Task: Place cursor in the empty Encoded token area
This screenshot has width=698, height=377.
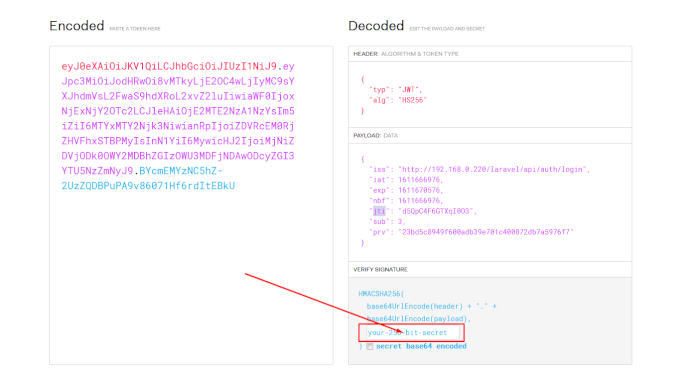Action: [191, 276]
